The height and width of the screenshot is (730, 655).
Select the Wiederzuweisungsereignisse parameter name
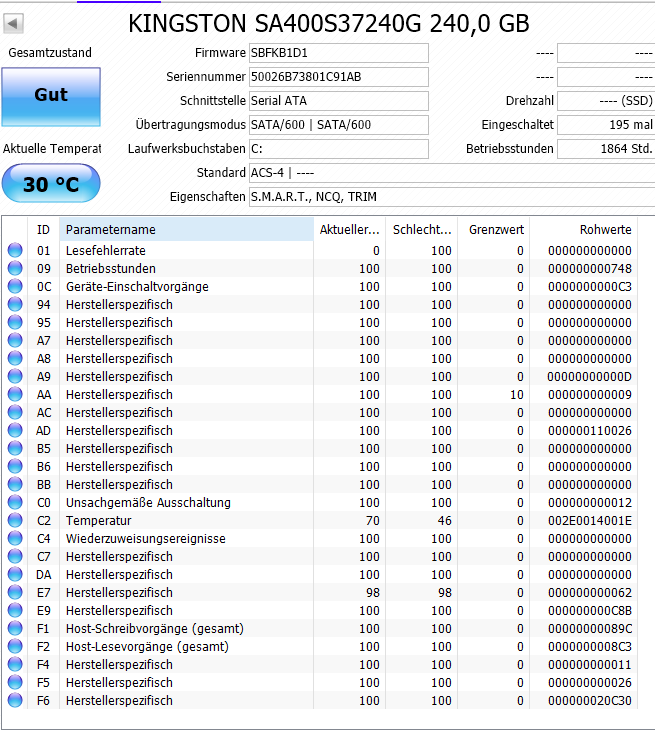point(146,539)
